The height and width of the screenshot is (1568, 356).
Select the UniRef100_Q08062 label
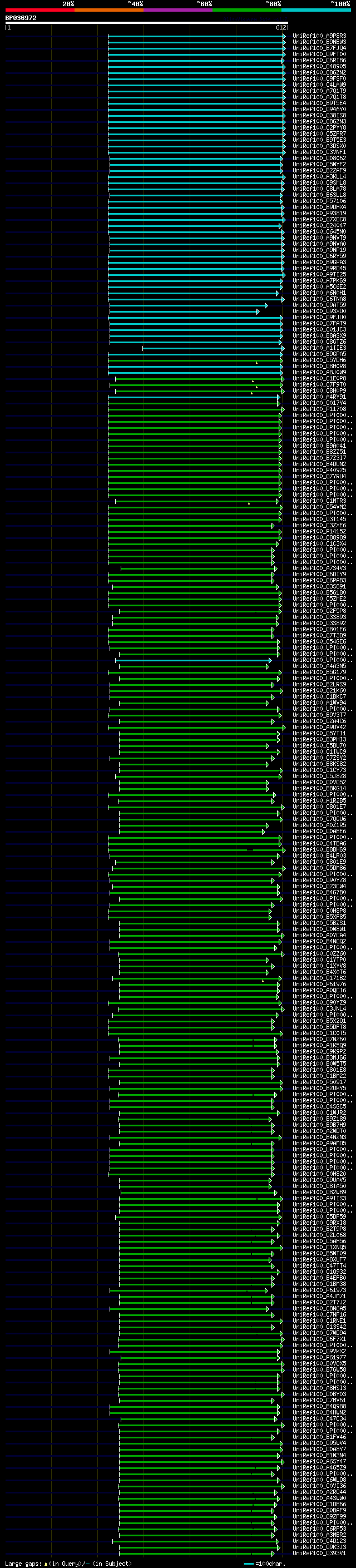coord(319,159)
